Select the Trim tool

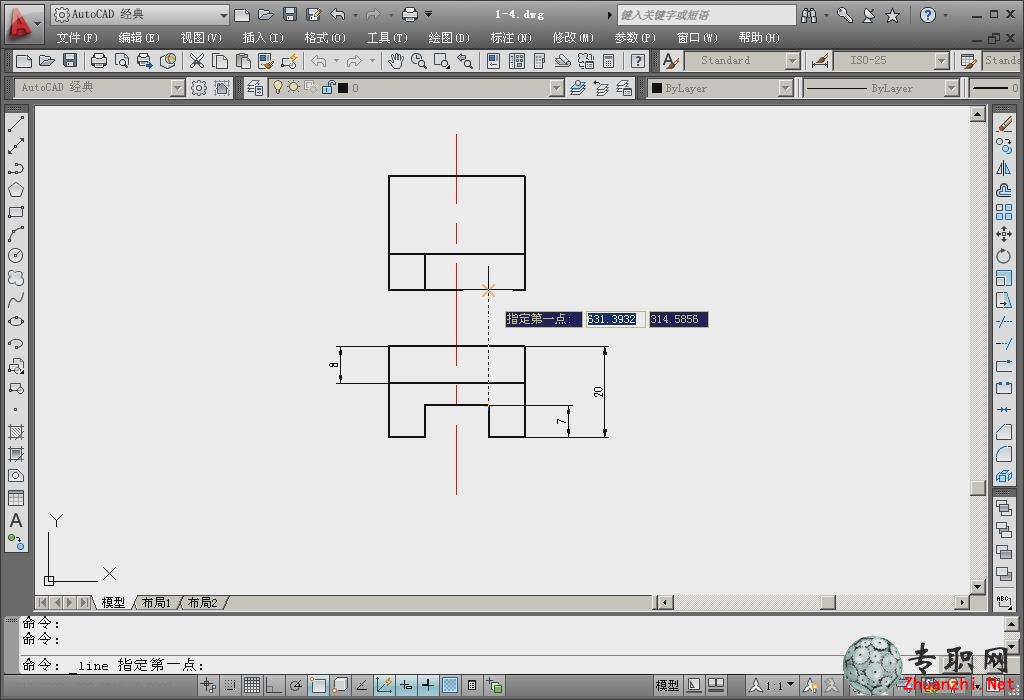pos(1004,322)
